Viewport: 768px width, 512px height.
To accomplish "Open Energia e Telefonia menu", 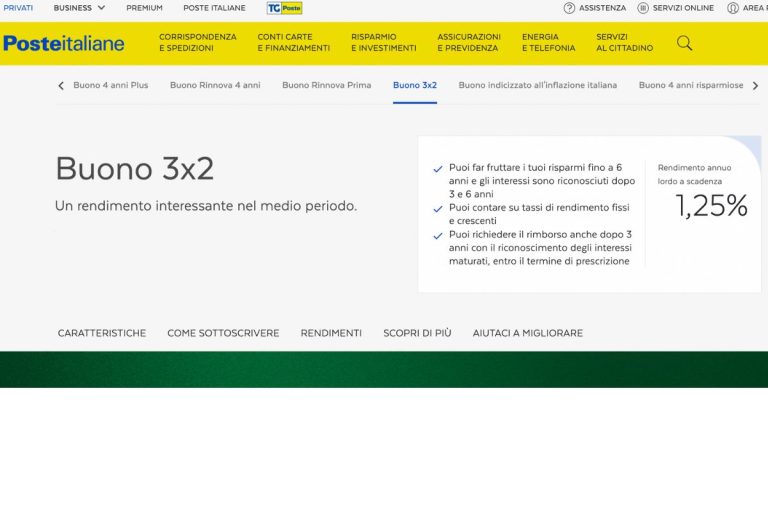I will (x=549, y=43).
